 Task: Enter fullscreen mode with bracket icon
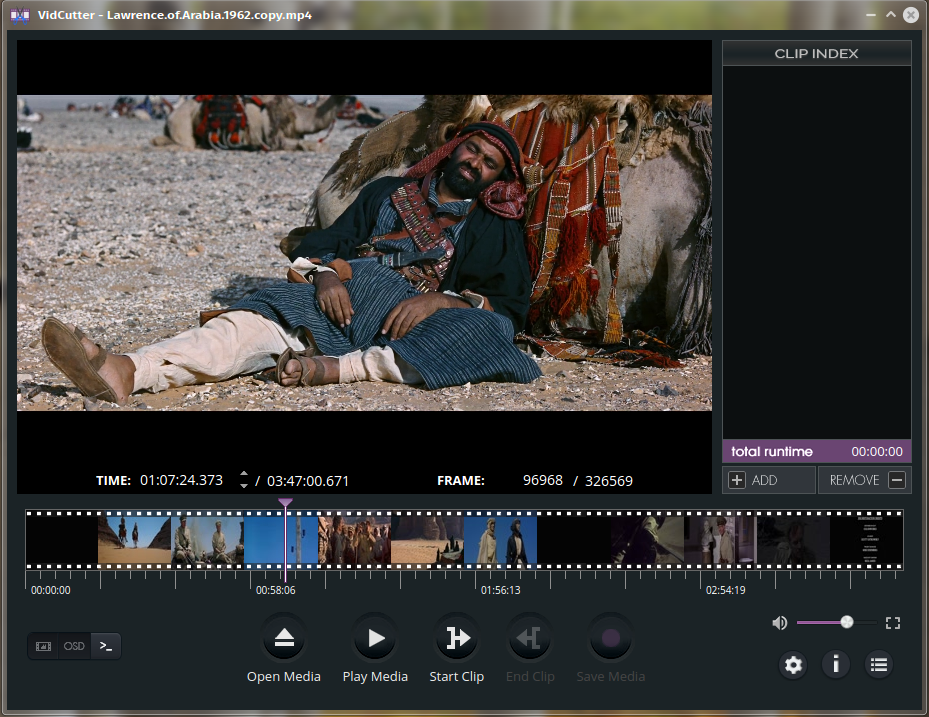pyautogui.click(x=893, y=623)
